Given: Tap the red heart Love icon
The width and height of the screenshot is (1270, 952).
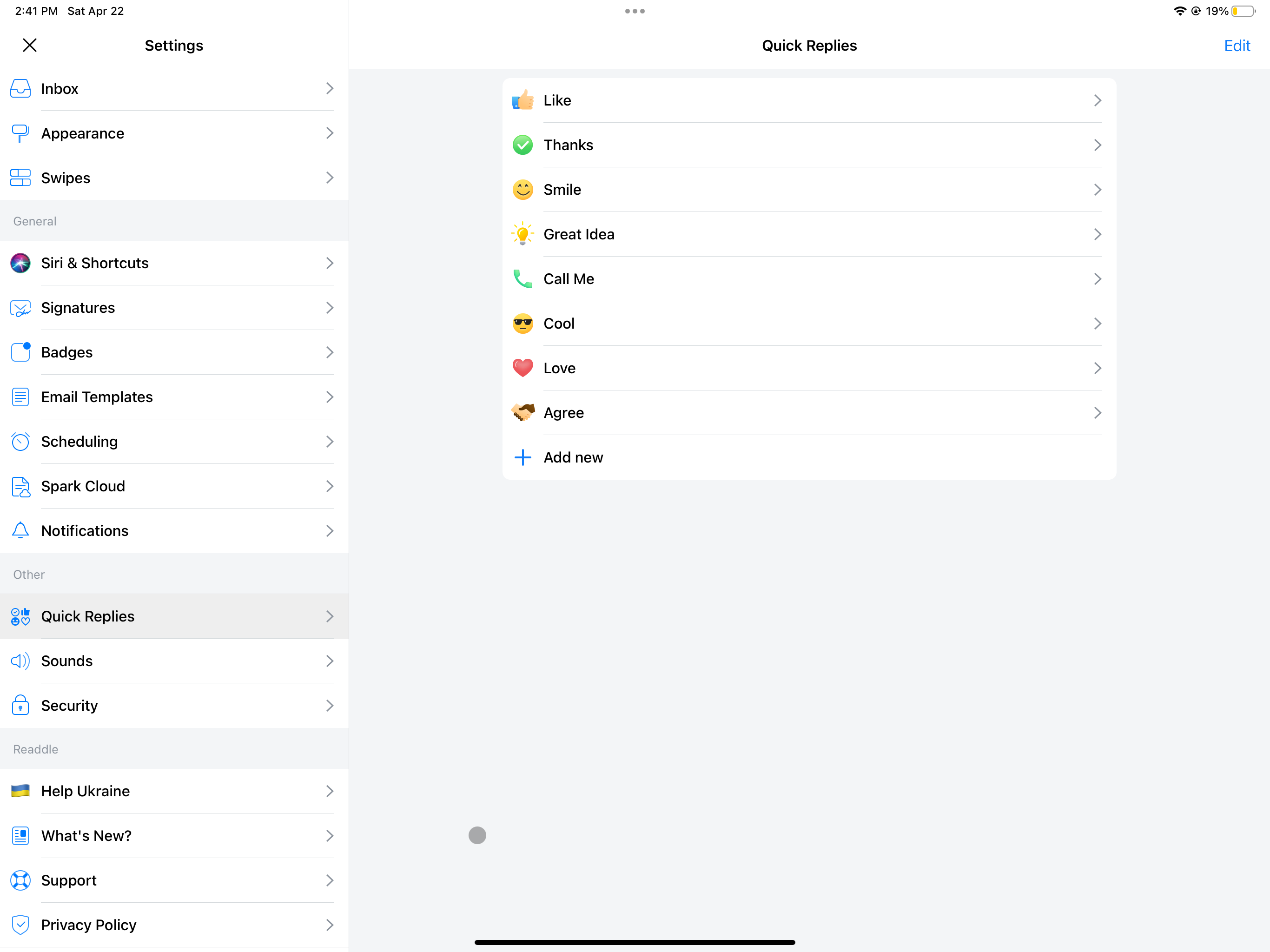Looking at the screenshot, I should click(523, 368).
